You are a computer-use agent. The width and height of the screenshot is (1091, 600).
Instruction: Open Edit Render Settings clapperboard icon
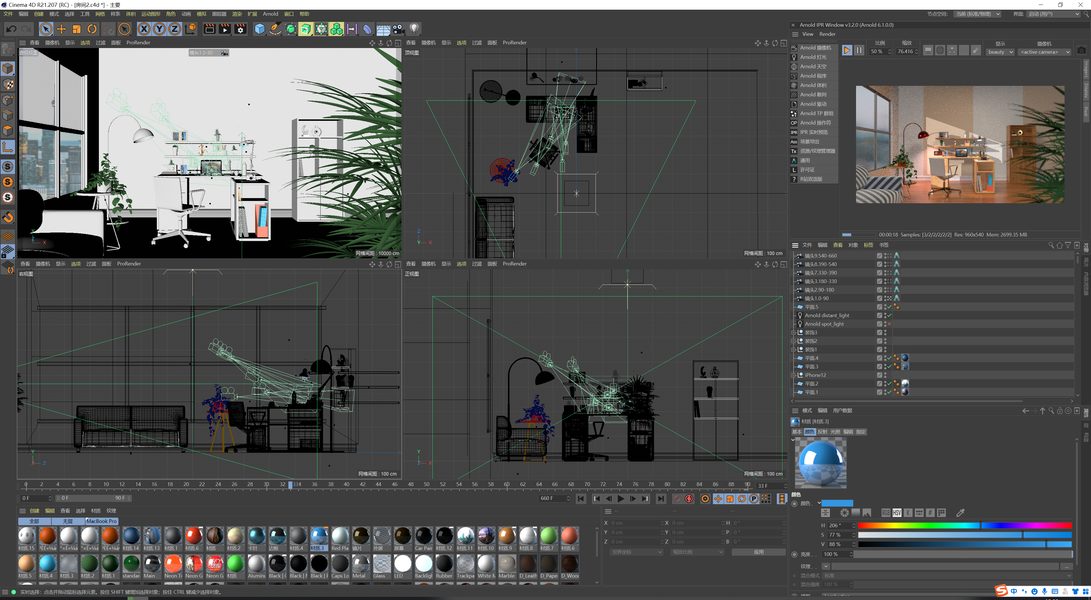[240, 29]
